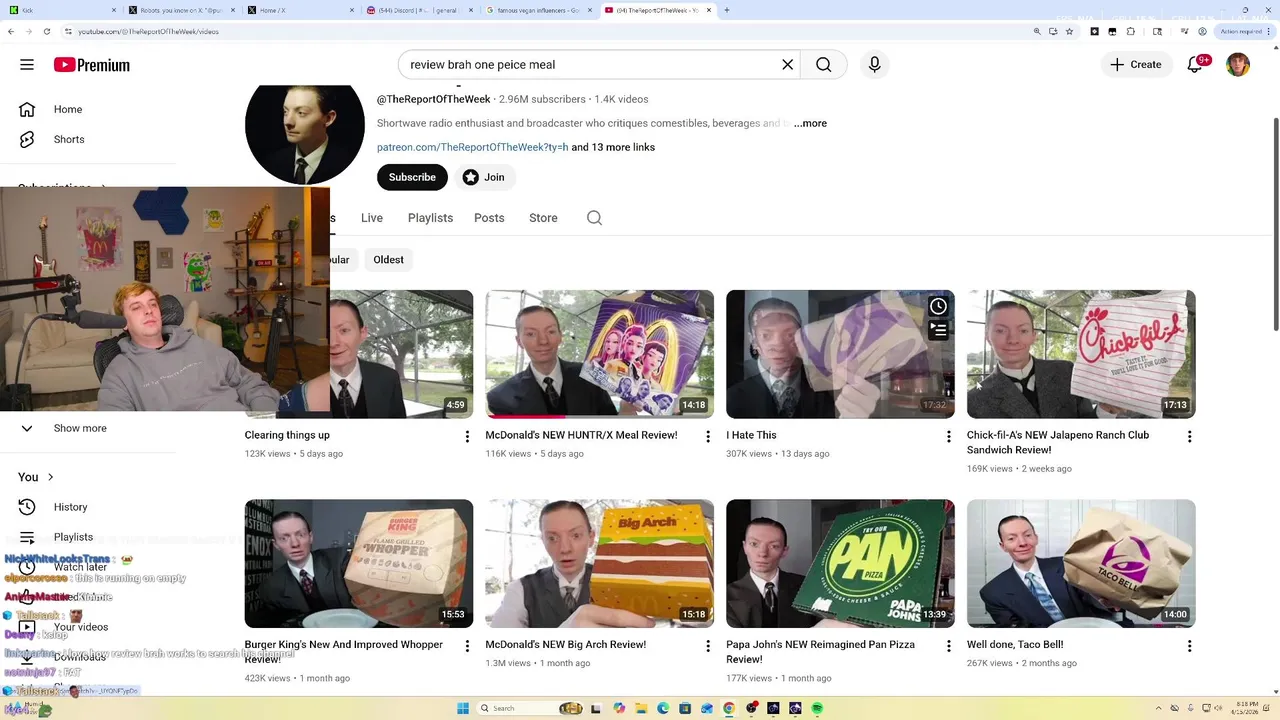
Task: Click the magnifier search submit button
Action: [x=823, y=65]
